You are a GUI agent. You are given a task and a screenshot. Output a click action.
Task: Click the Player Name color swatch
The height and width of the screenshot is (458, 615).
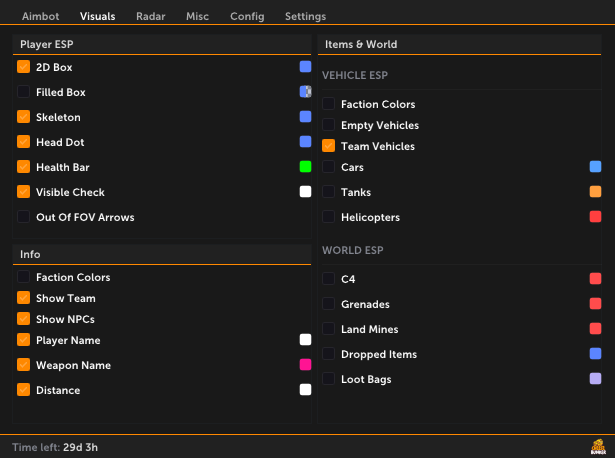pyautogui.click(x=306, y=340)
